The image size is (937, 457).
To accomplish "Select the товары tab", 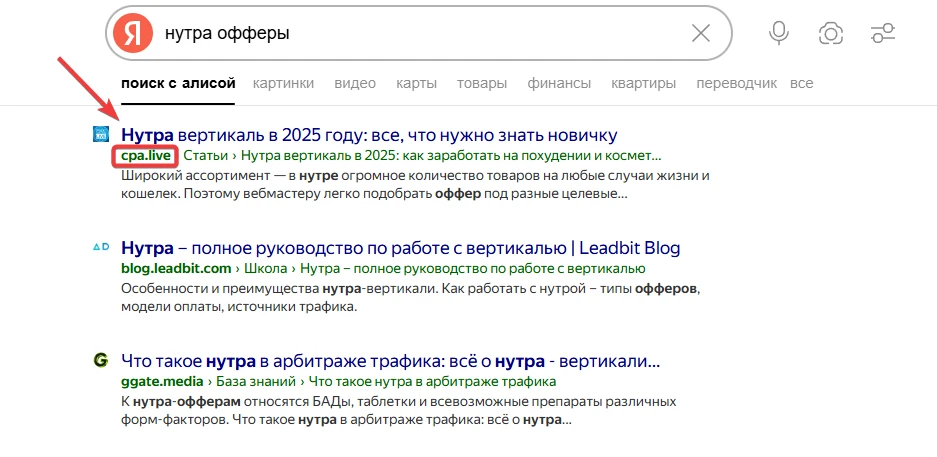I will click(x=482, y=83).
